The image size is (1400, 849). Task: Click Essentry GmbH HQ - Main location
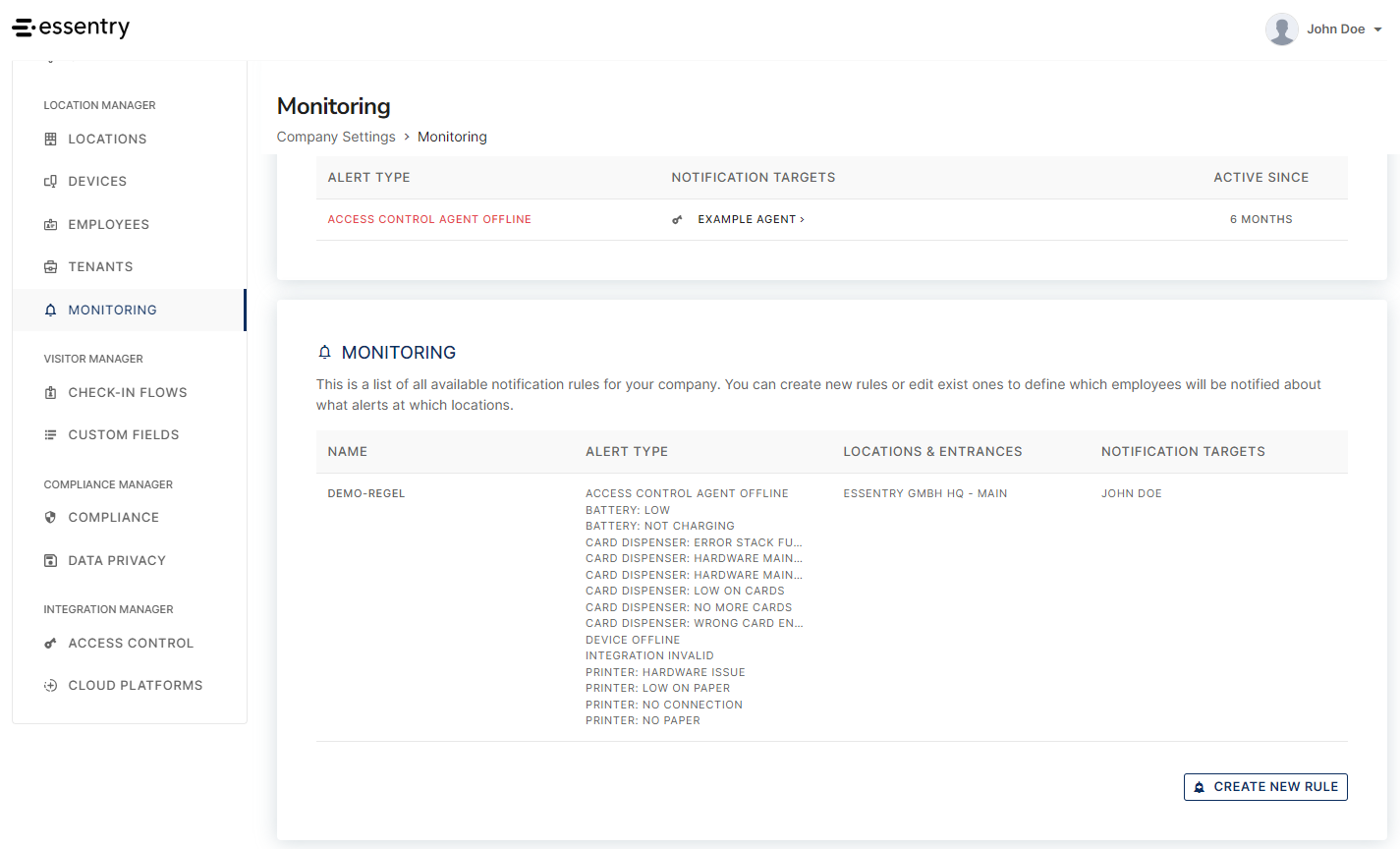(x=925, y=493)
